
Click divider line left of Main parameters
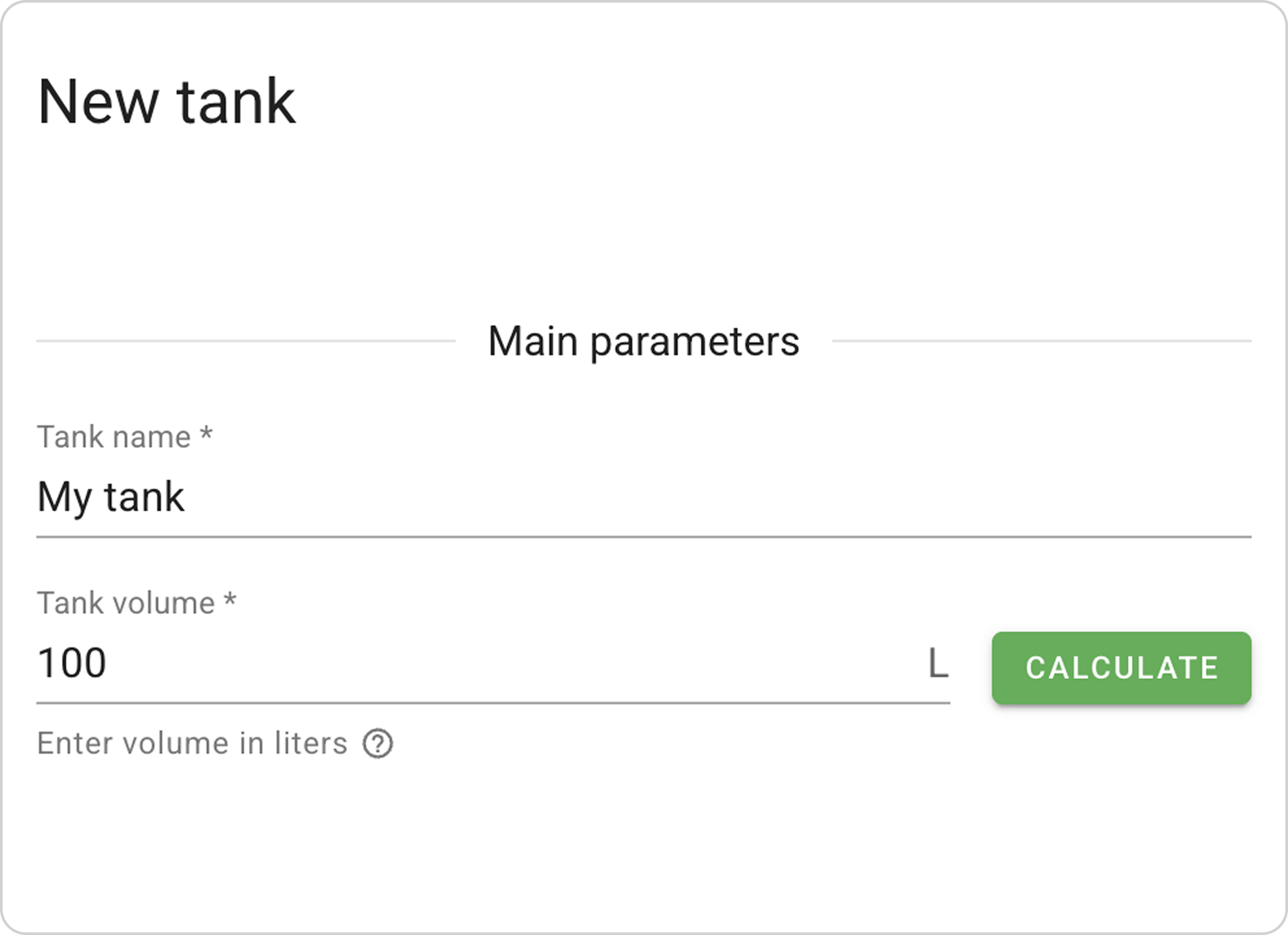pyautogui.click(x=246, y=341)
